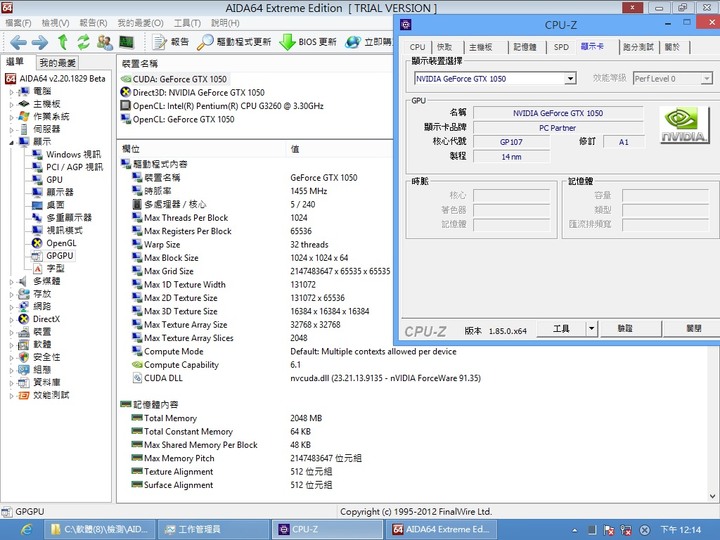Select GPU item under 顯示
Viewport: 720px width, 540px height.
pos(54,180)
